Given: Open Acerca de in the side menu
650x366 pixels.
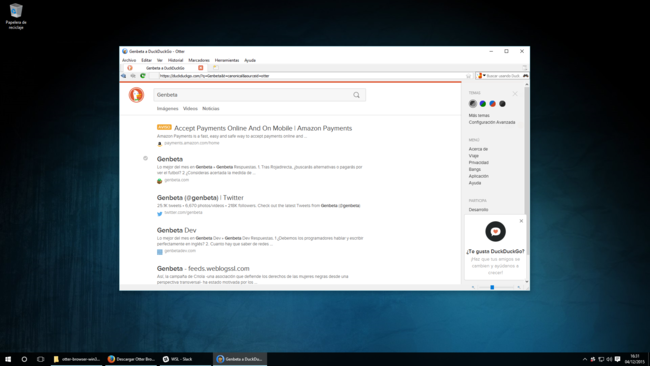Looking at the screenshot, I should click(x=478, y=149).
